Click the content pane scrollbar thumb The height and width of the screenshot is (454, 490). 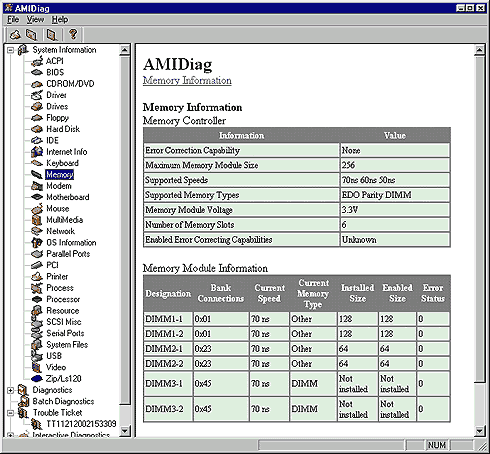pos(479,219)
